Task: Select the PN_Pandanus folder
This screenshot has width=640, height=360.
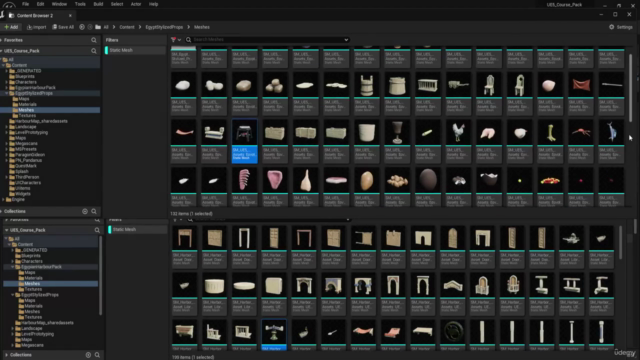Action: [28, 160]
